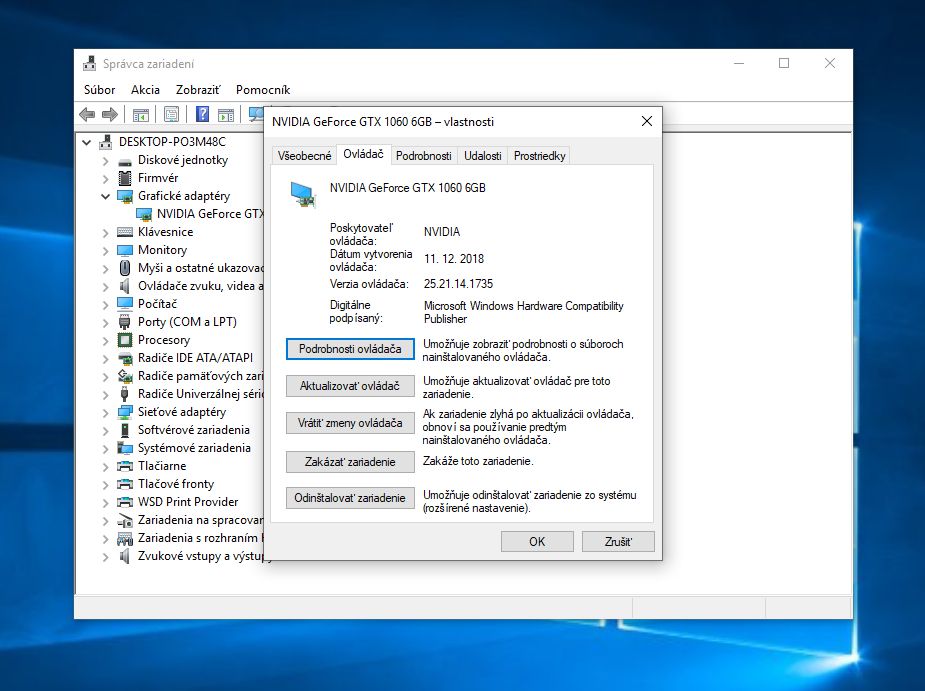Click the Podrobnosti ovládača button
The height and width of the screenshot is (691, 925).
pos(350,349)
